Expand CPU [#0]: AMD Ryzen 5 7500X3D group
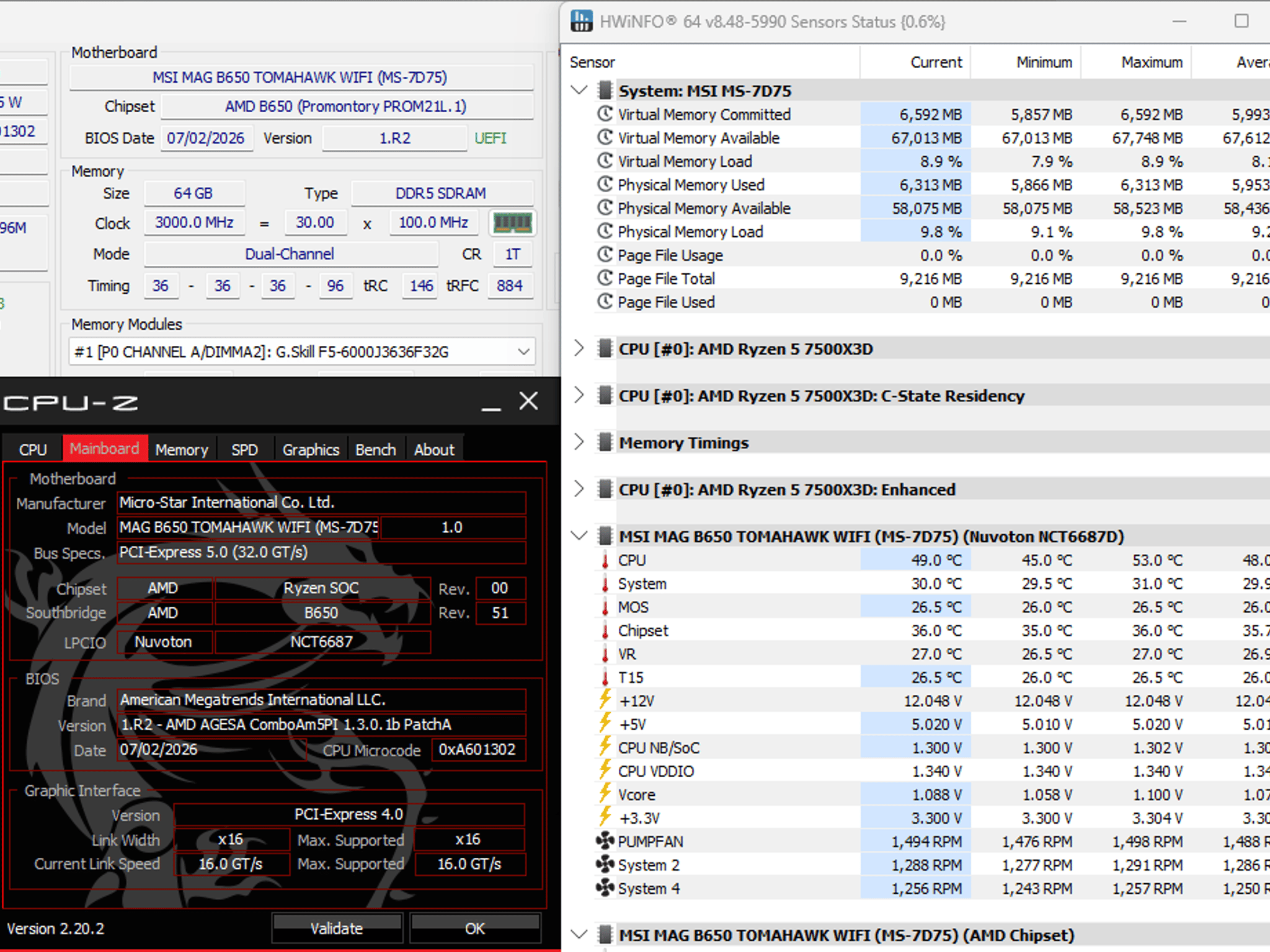 [579, 349]
